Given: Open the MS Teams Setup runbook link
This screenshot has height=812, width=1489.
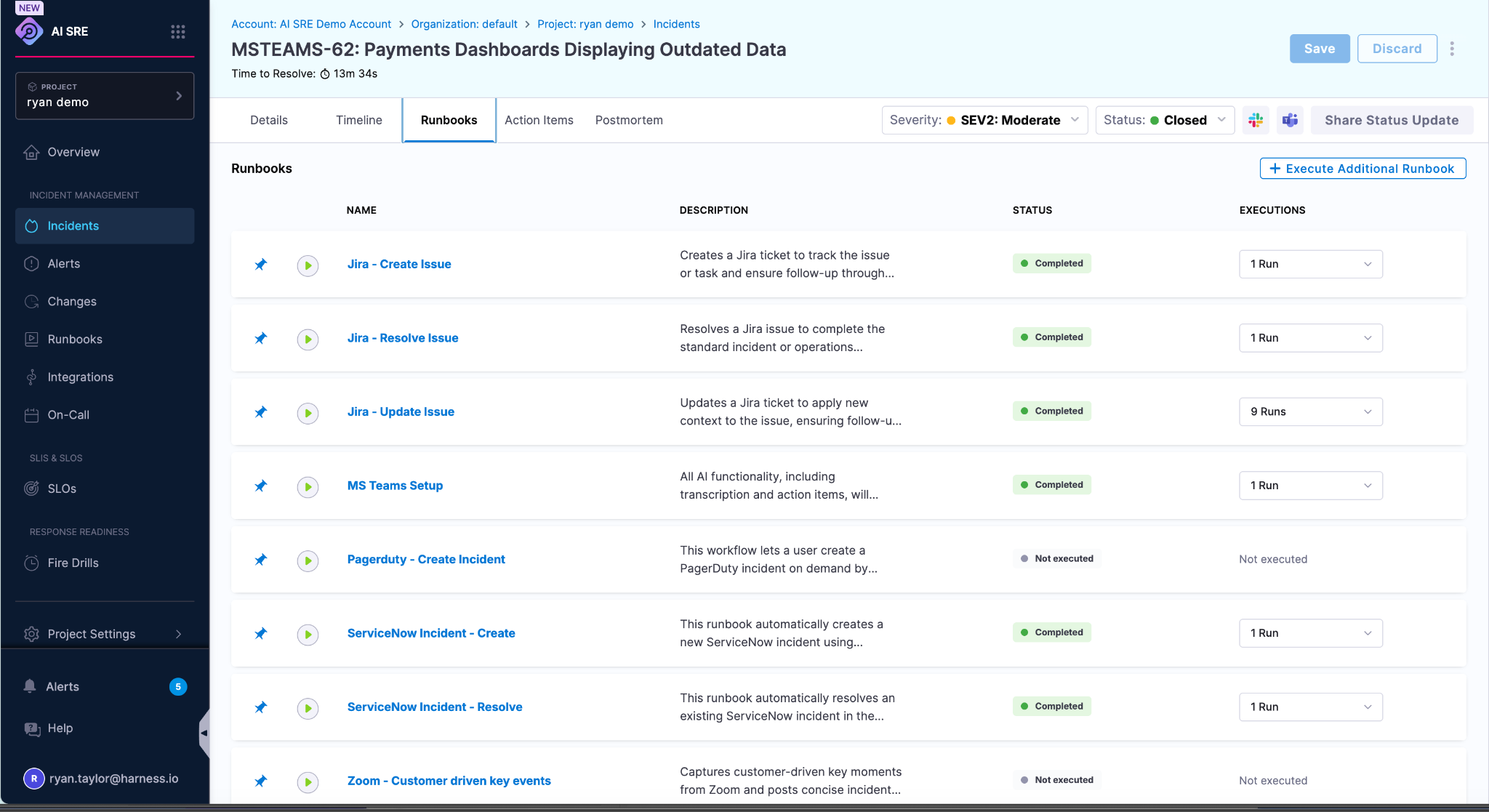Looking at the screenshot, I should (395, 486).
